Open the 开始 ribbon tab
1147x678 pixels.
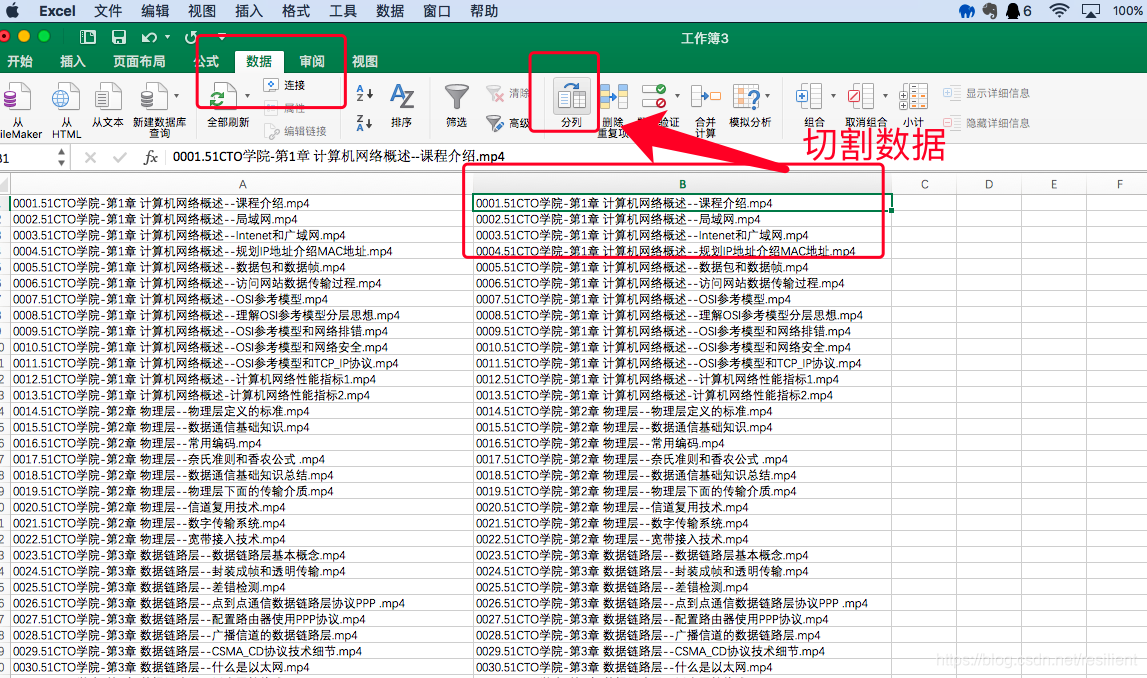[19, 61]
